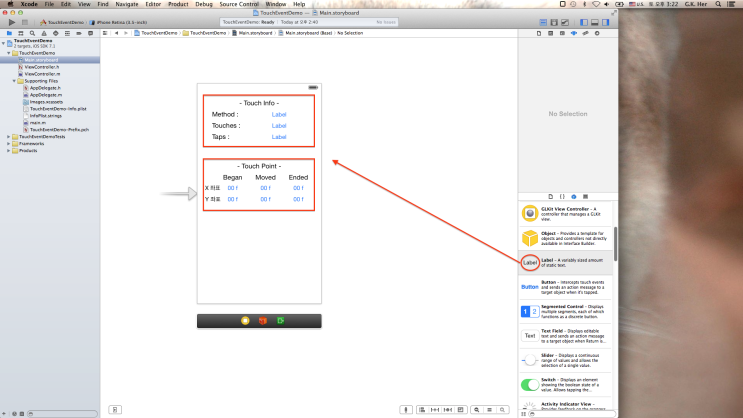
Task: Open the TouchEventDemo scheme selector
Action: click(x=62, y=22)
